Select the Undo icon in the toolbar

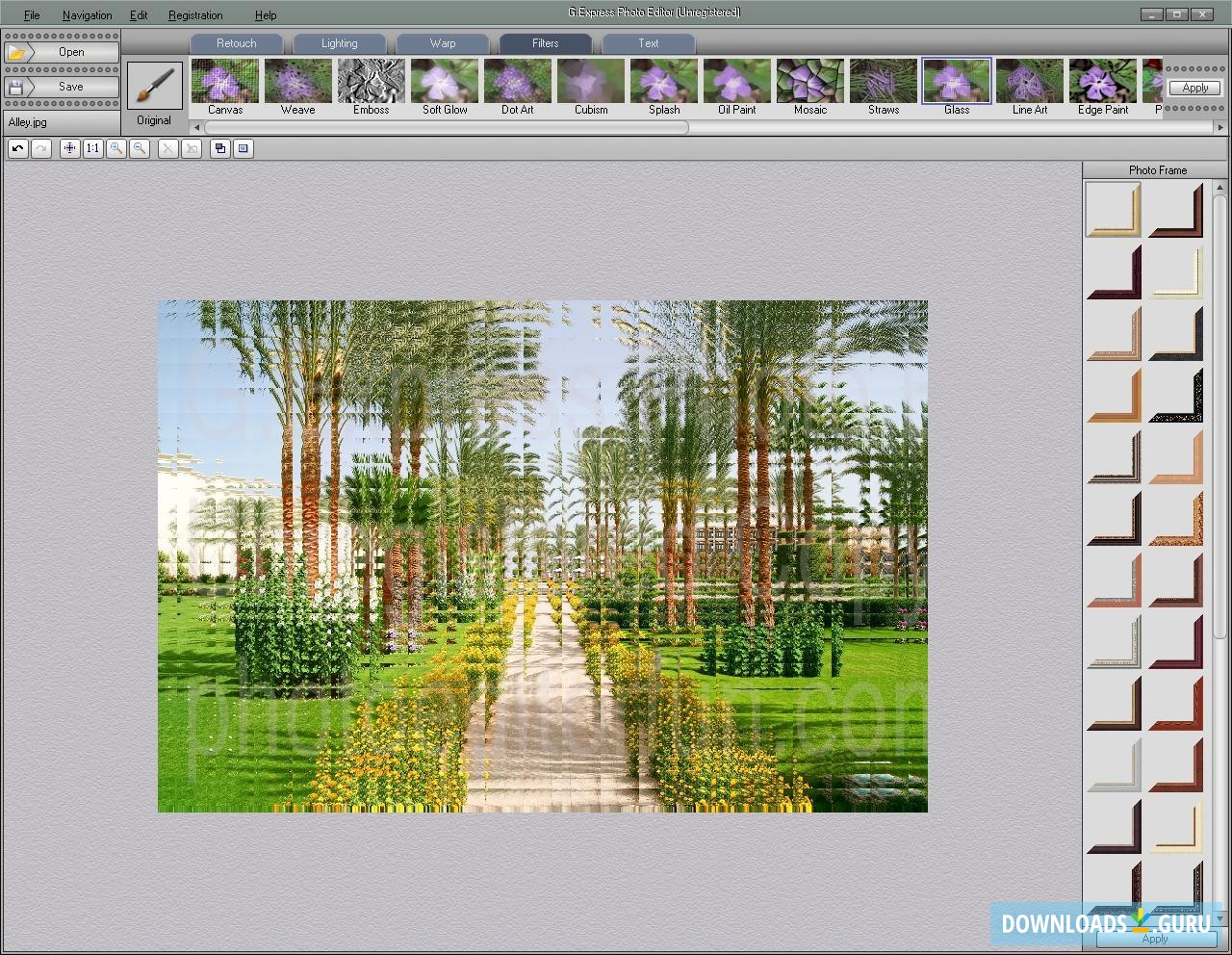pyautogui.click(x=16, y=148)
